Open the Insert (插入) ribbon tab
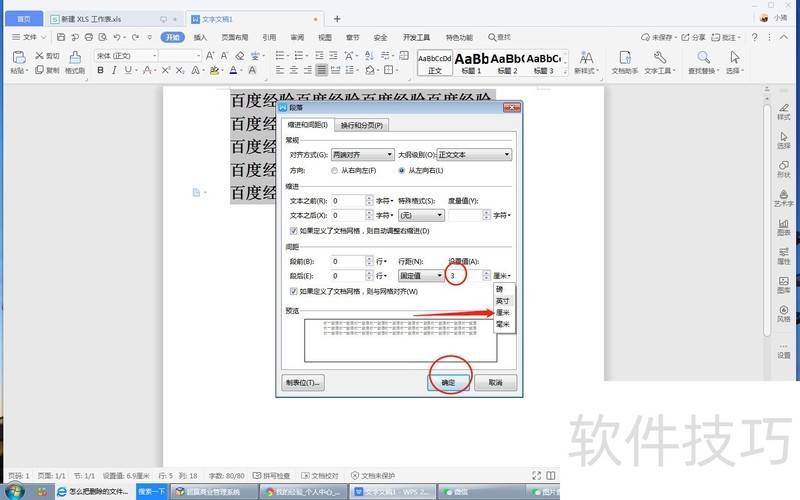Viewport: 800px width, 500px height. [201, 37]
